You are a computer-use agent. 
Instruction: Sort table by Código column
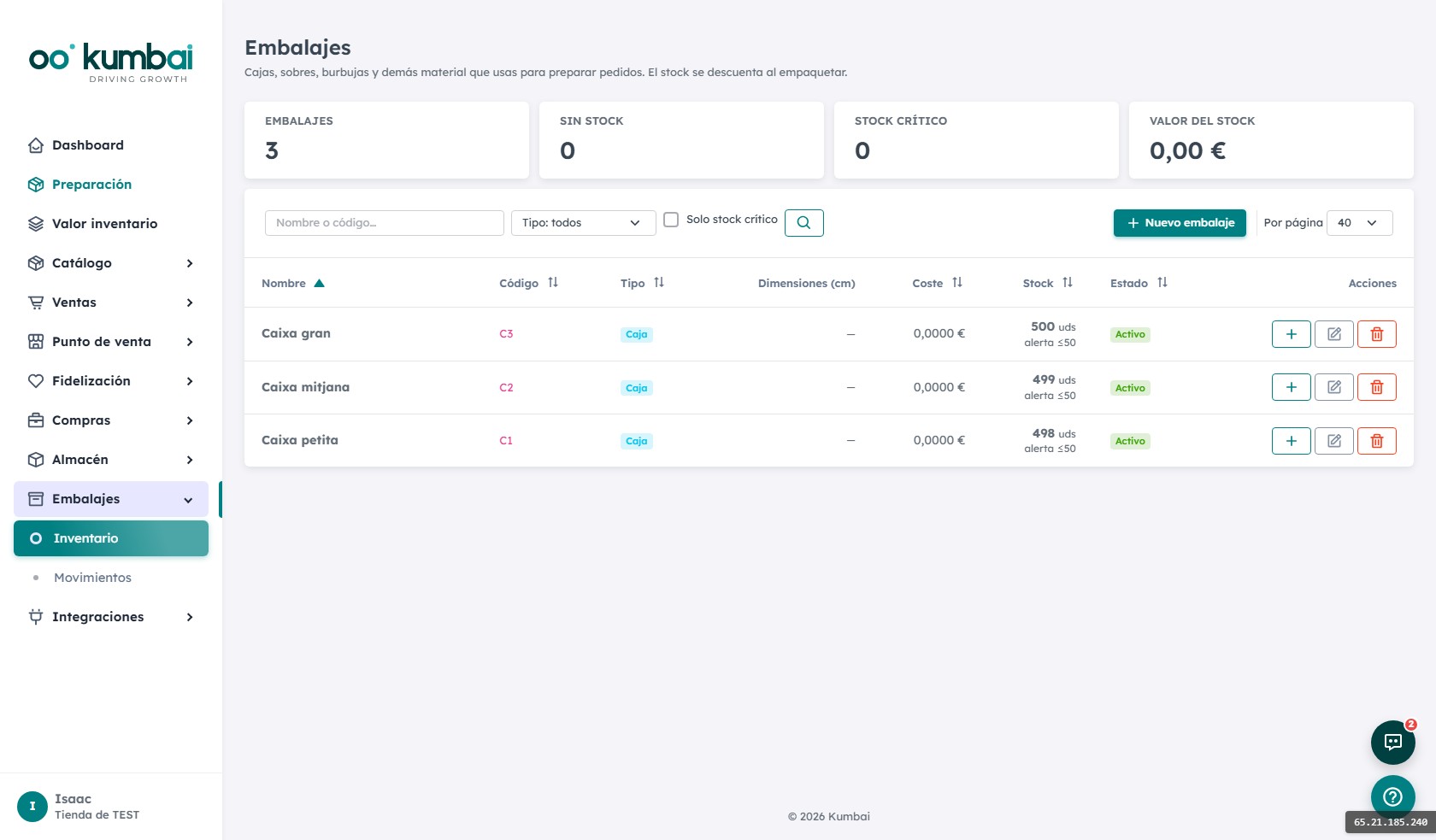click(528, 283)
